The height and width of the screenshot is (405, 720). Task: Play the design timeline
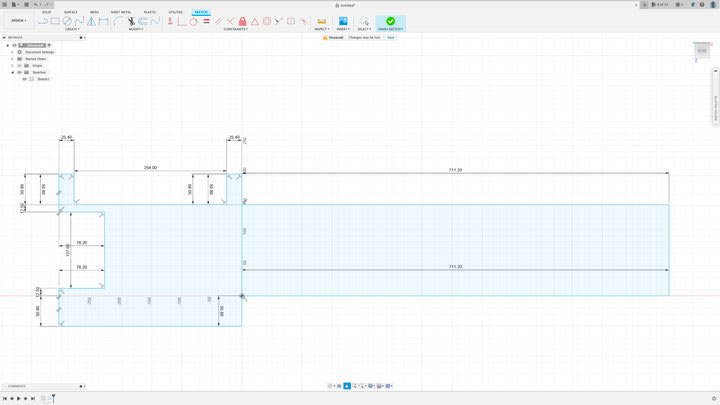point(19,399)
